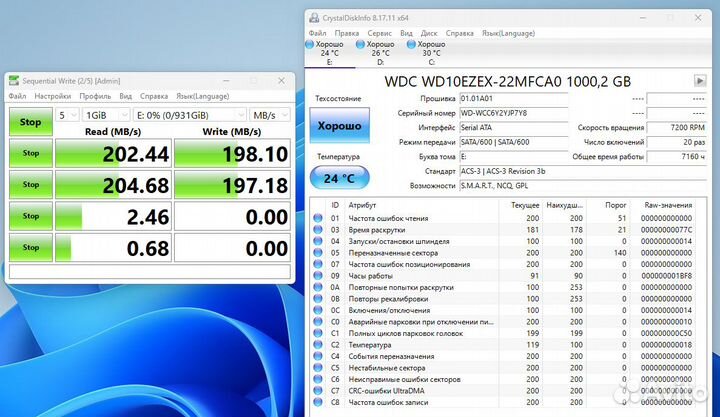
Task: Open Профиль menu in CrystalDiskMark
Action: [x=95, y=96]
